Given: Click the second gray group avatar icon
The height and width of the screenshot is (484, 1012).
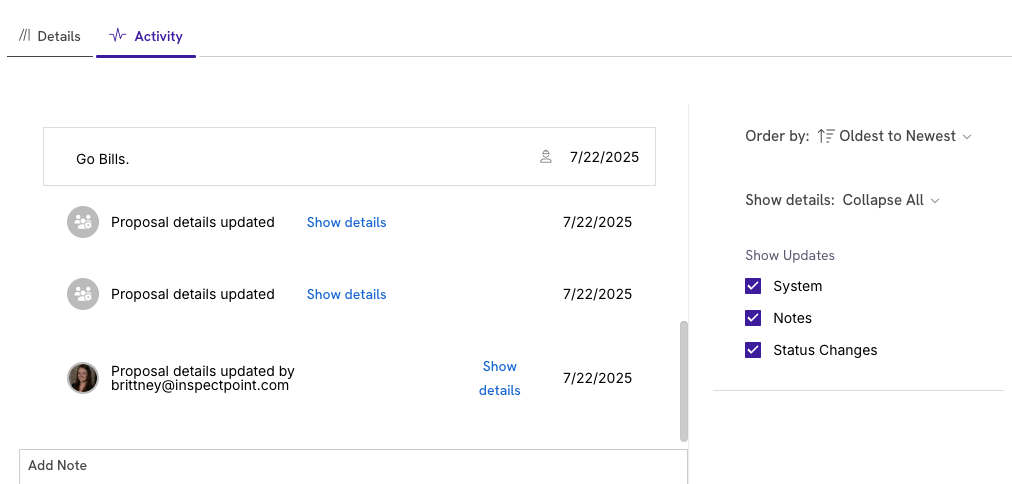Looking at the screenshot, I should coord(83,294).
